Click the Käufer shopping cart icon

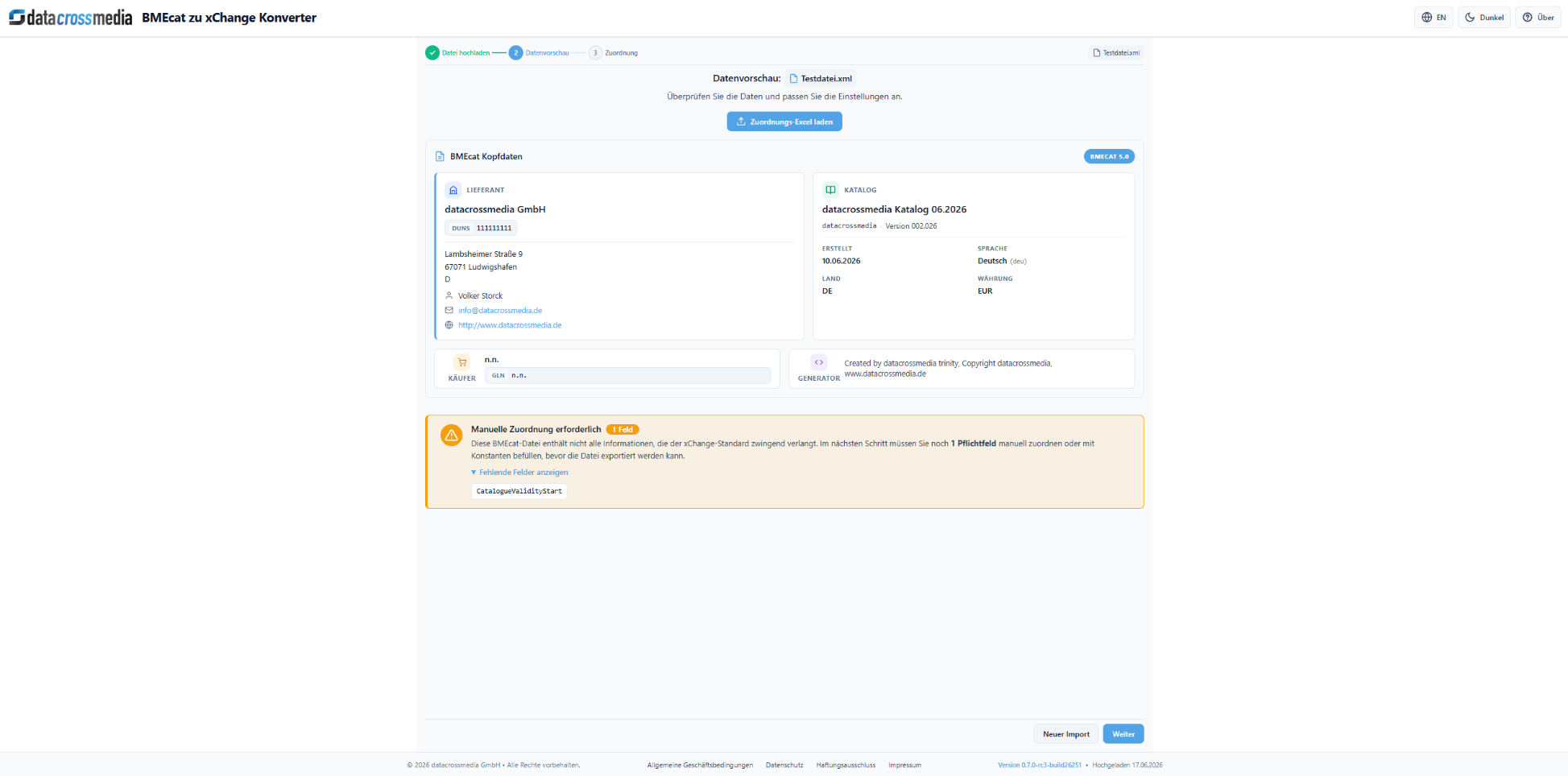tap(462, 362)
